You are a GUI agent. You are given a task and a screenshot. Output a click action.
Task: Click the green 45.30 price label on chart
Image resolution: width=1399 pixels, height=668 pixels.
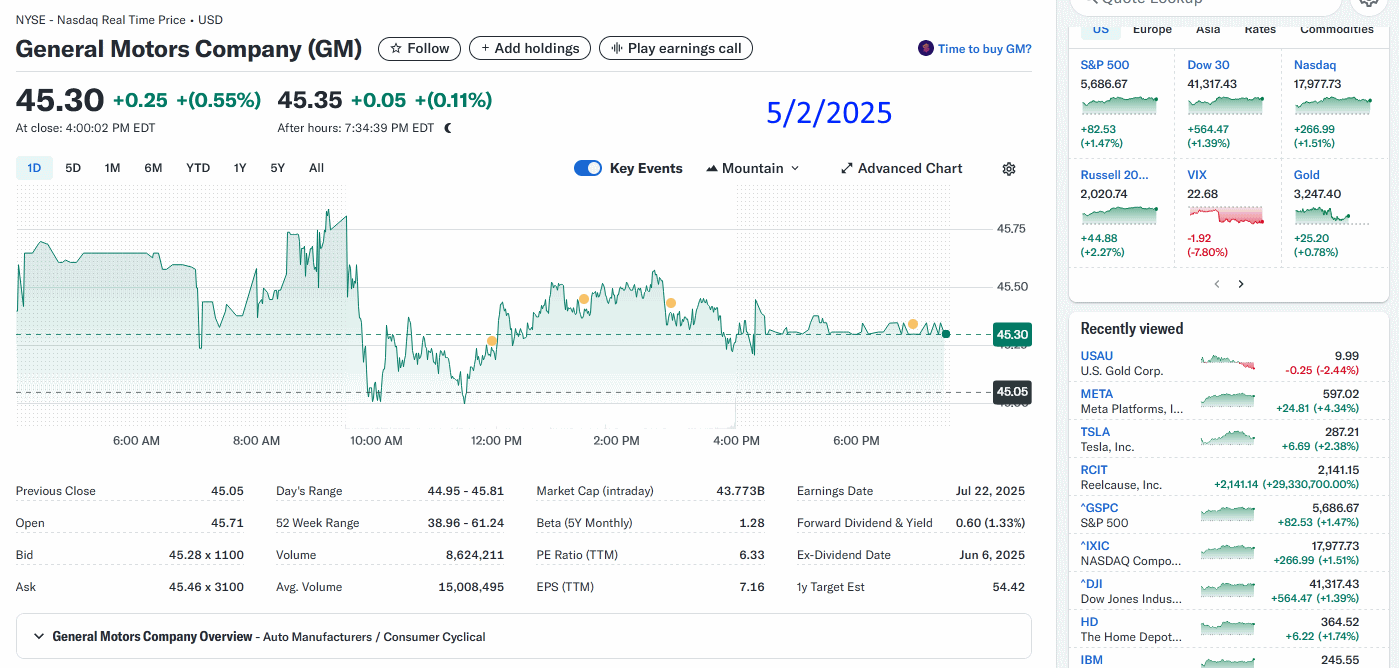click(1011, 334)
